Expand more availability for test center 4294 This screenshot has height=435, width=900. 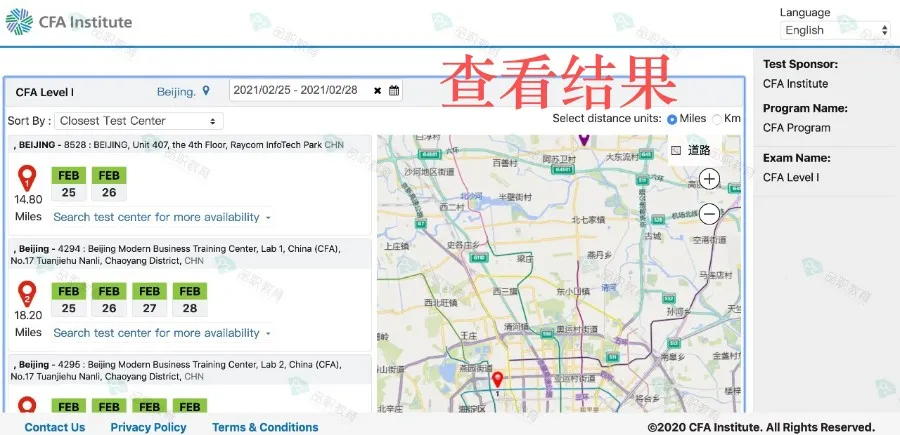pyautogui.click(x=162, y=333)
